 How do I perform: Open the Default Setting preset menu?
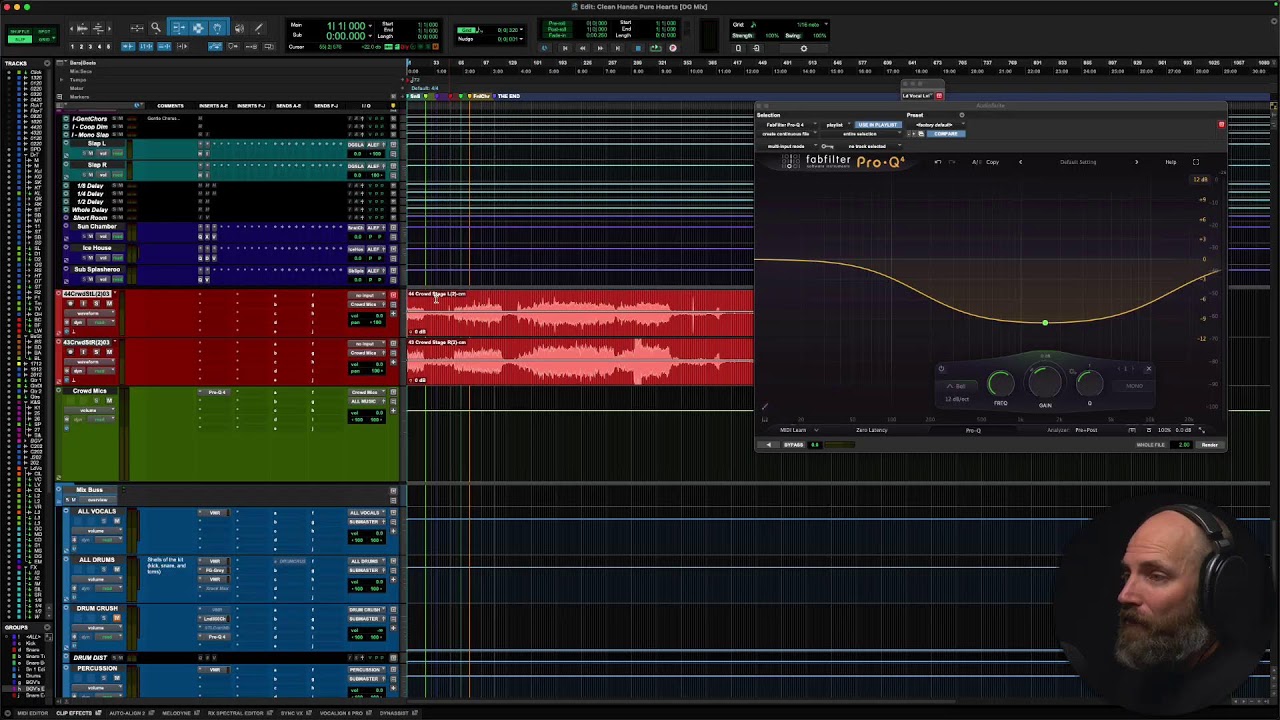[1078, 162]
